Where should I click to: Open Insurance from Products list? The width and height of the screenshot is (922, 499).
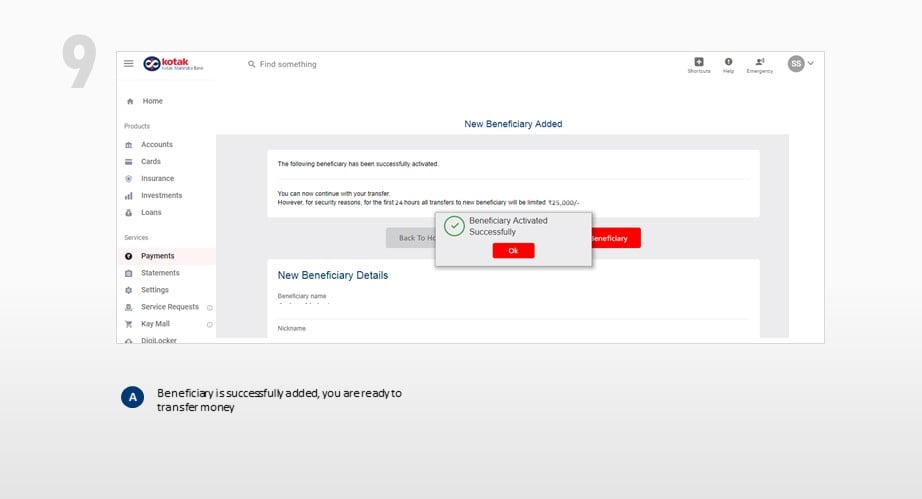(157, 179)
